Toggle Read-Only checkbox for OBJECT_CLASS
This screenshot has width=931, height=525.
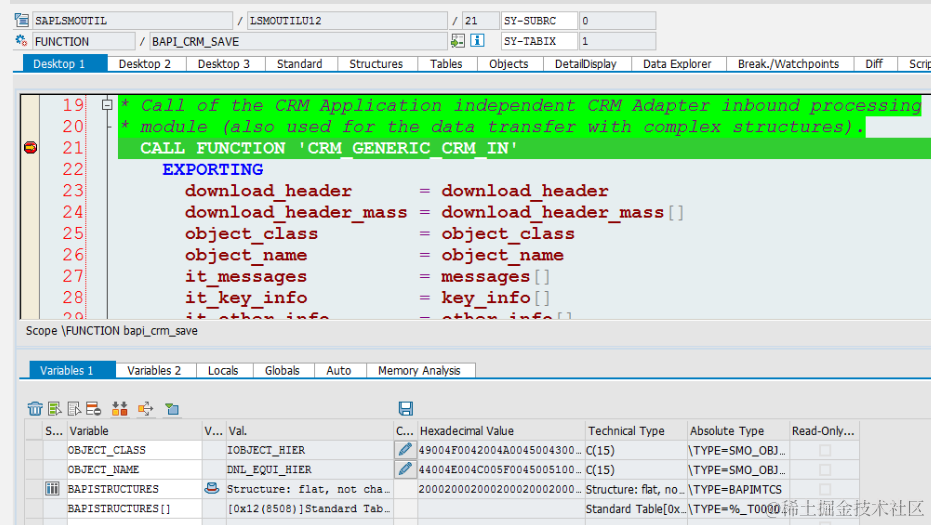(825, 450)
